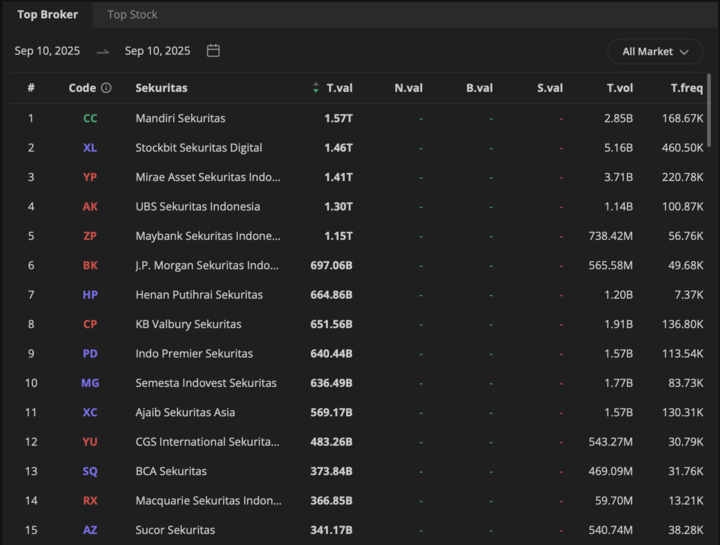The image size is (720, 545).
Task: Open broker code PD
Action: pos(90,354)
